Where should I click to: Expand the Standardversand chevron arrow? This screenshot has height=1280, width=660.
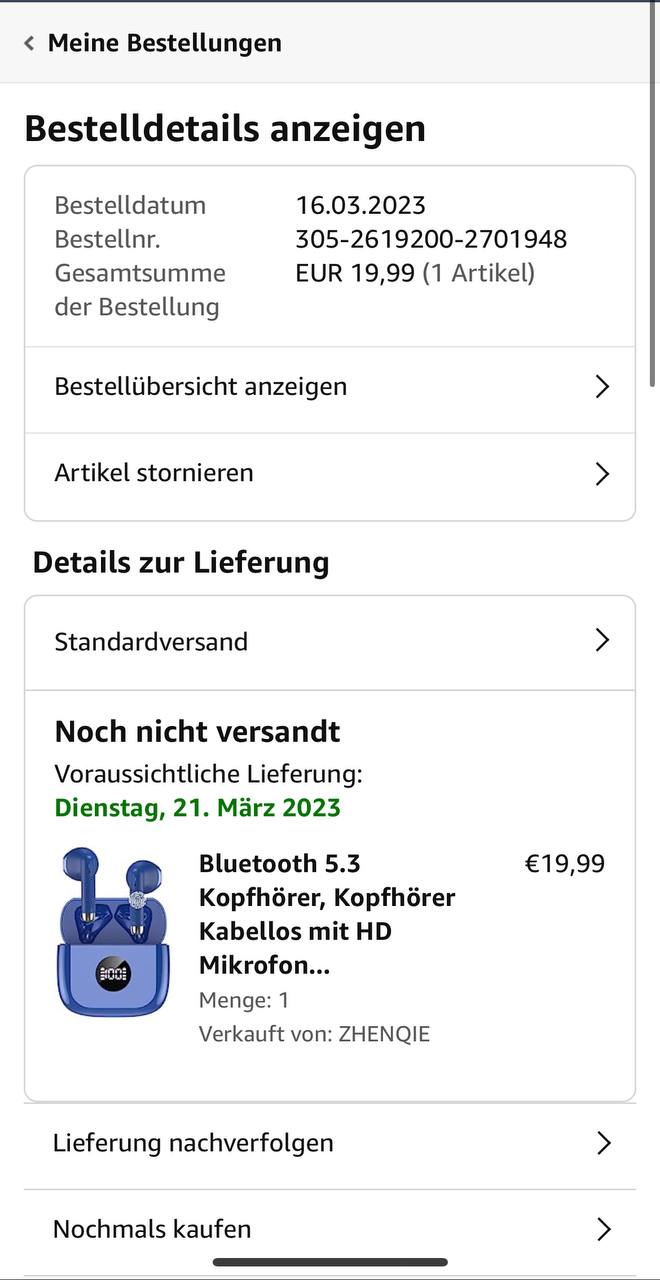point(602,641)
